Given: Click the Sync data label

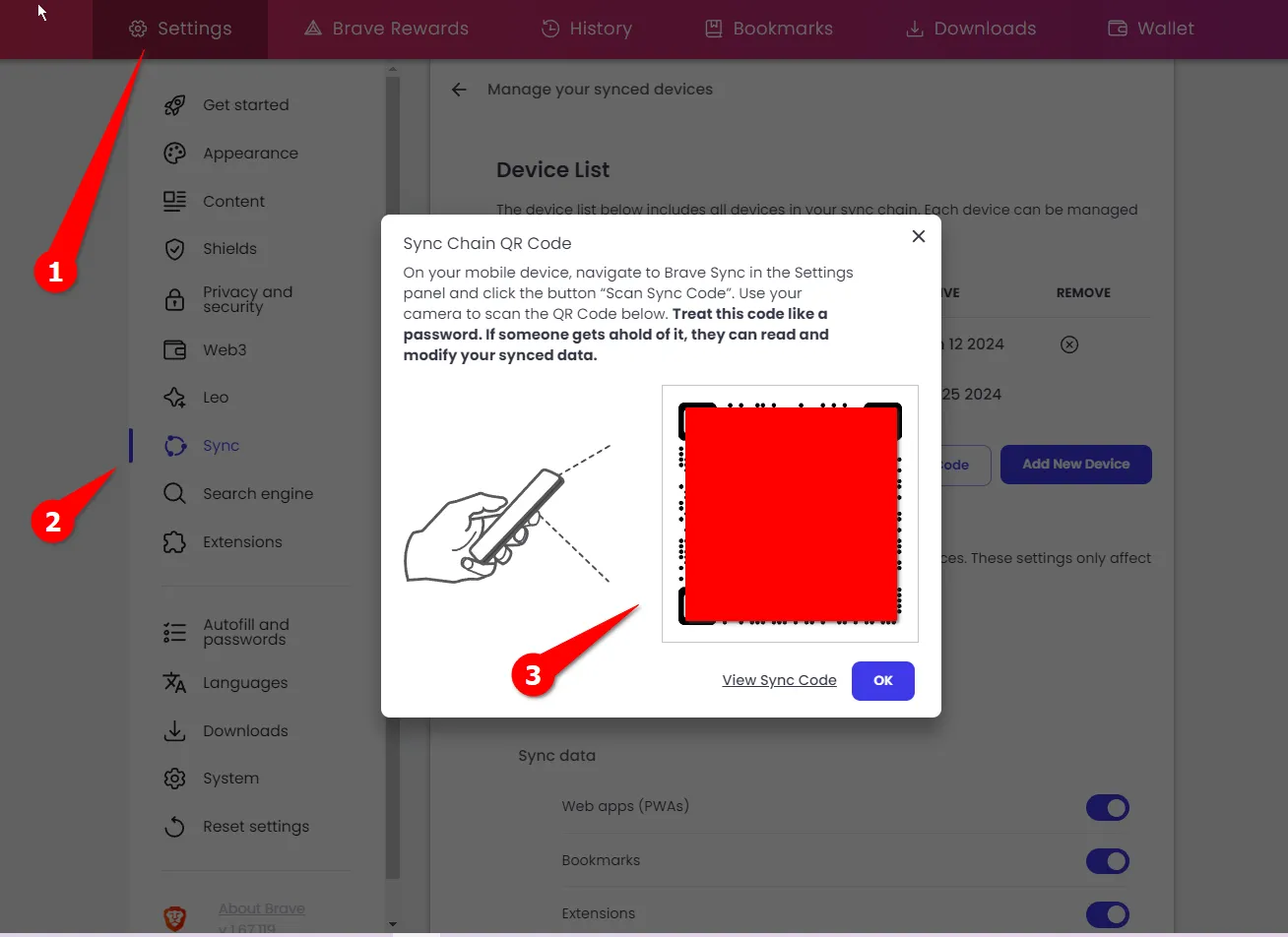Looking at the screenshot, I should [x=556, y=756].
